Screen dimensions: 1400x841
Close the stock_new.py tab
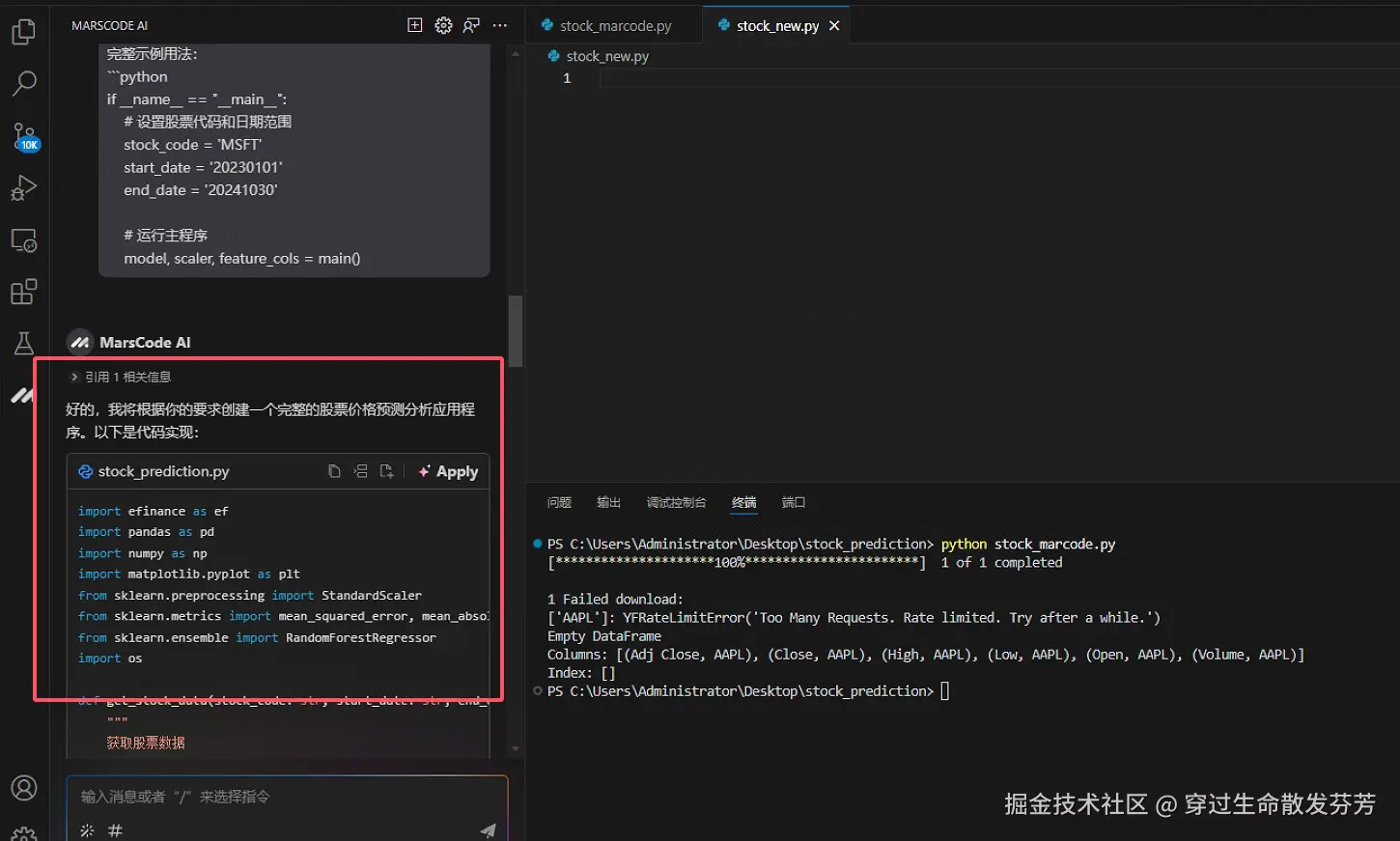coord(834,26)
